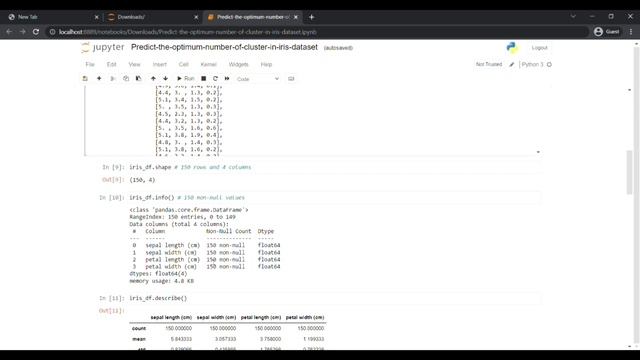Go back in browser history
This screenshot has height=360, width=640.
(9, 31)
